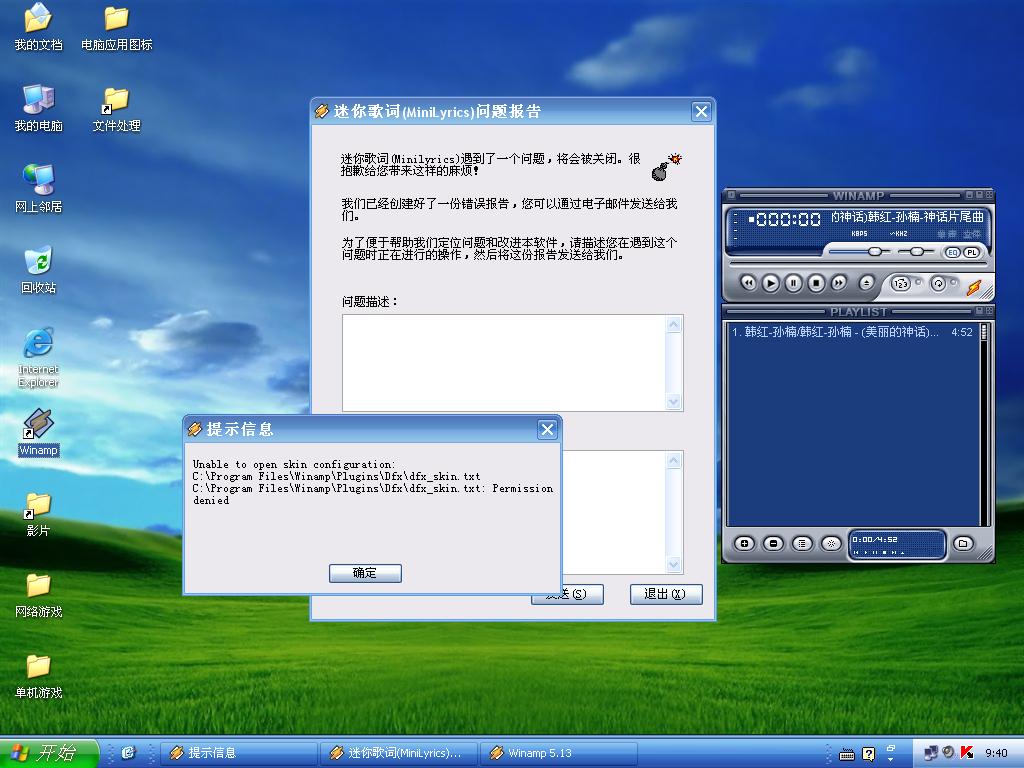Open the playlist misc options list button
The image size is (1024, 768).
pos(802,543)
